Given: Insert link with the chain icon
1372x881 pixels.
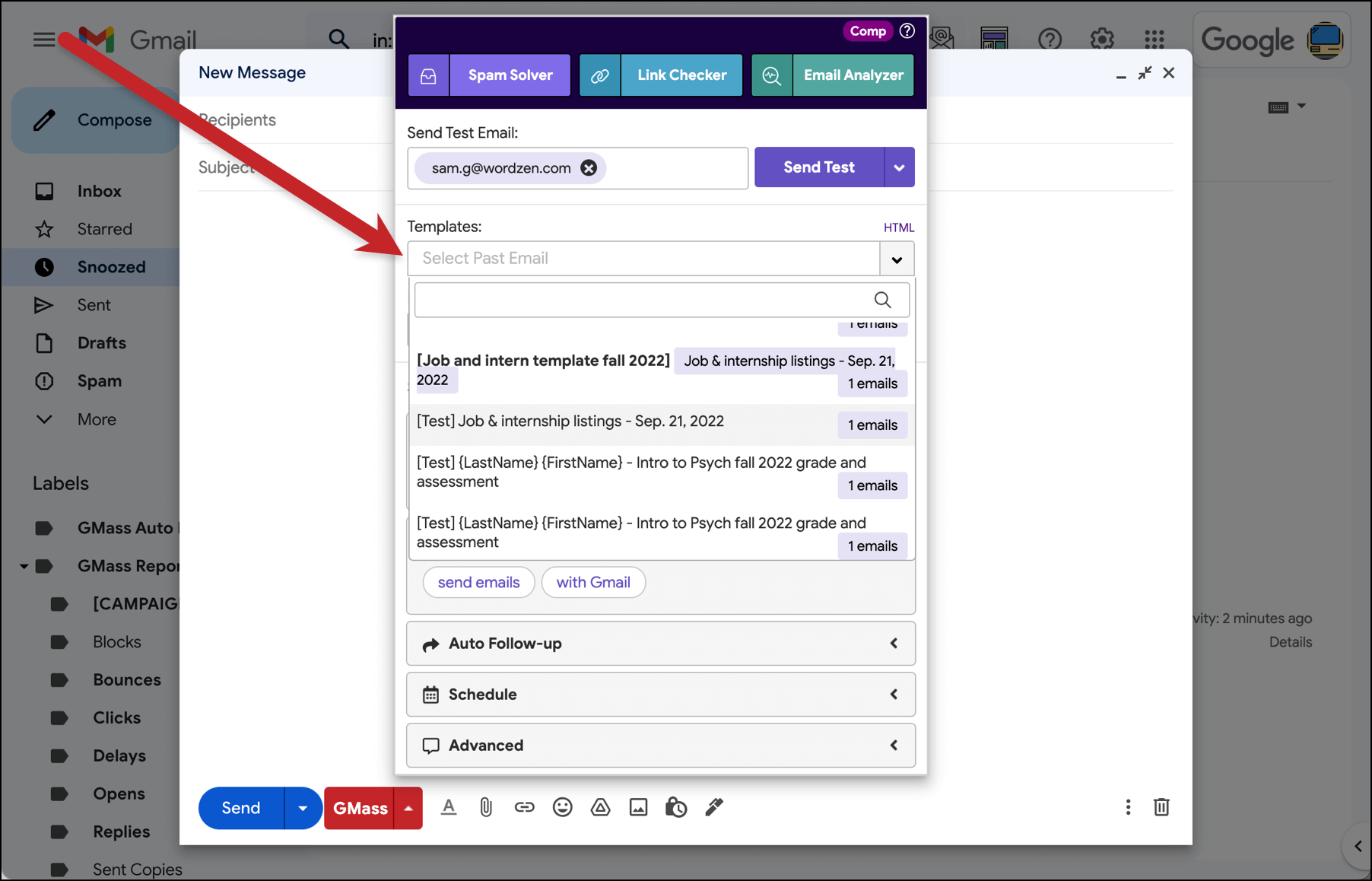Looking at the screenshot, I should [x=524, y=807].
